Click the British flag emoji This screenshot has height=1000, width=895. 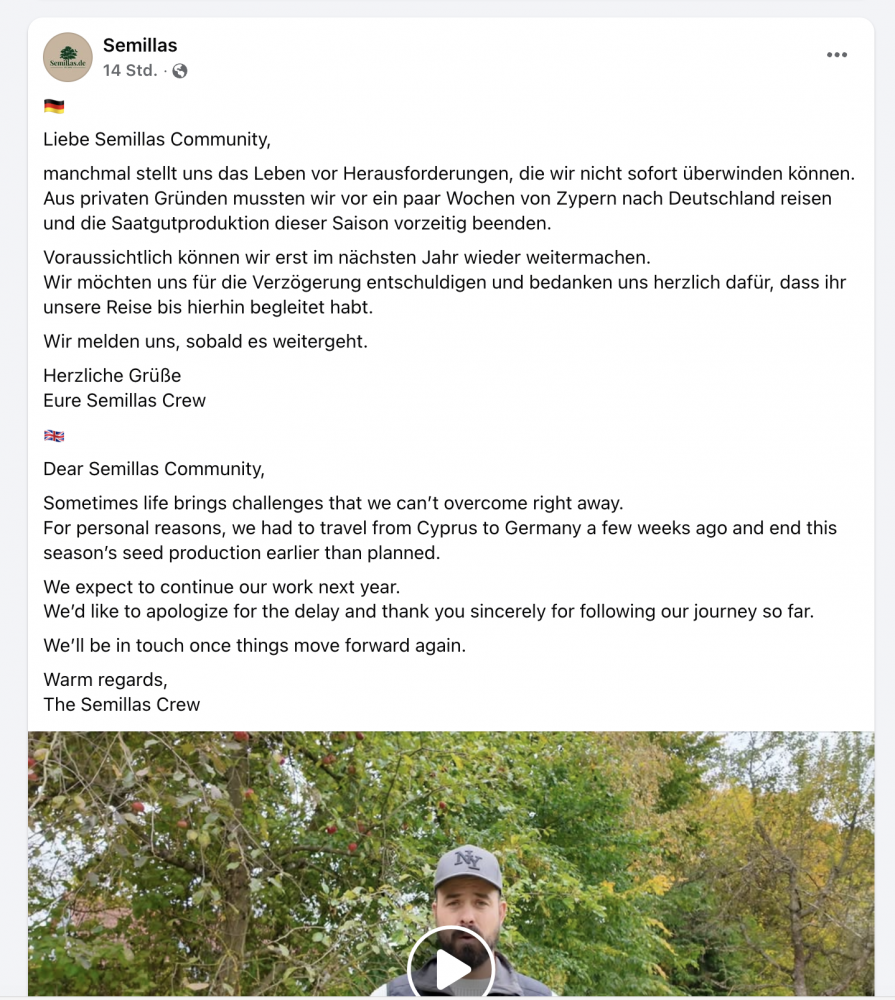click(54, 436)
